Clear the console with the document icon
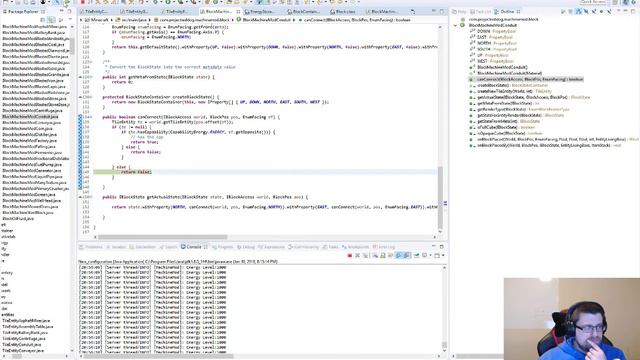The height and width of the screenshot is (360, 640). [375, 256]
